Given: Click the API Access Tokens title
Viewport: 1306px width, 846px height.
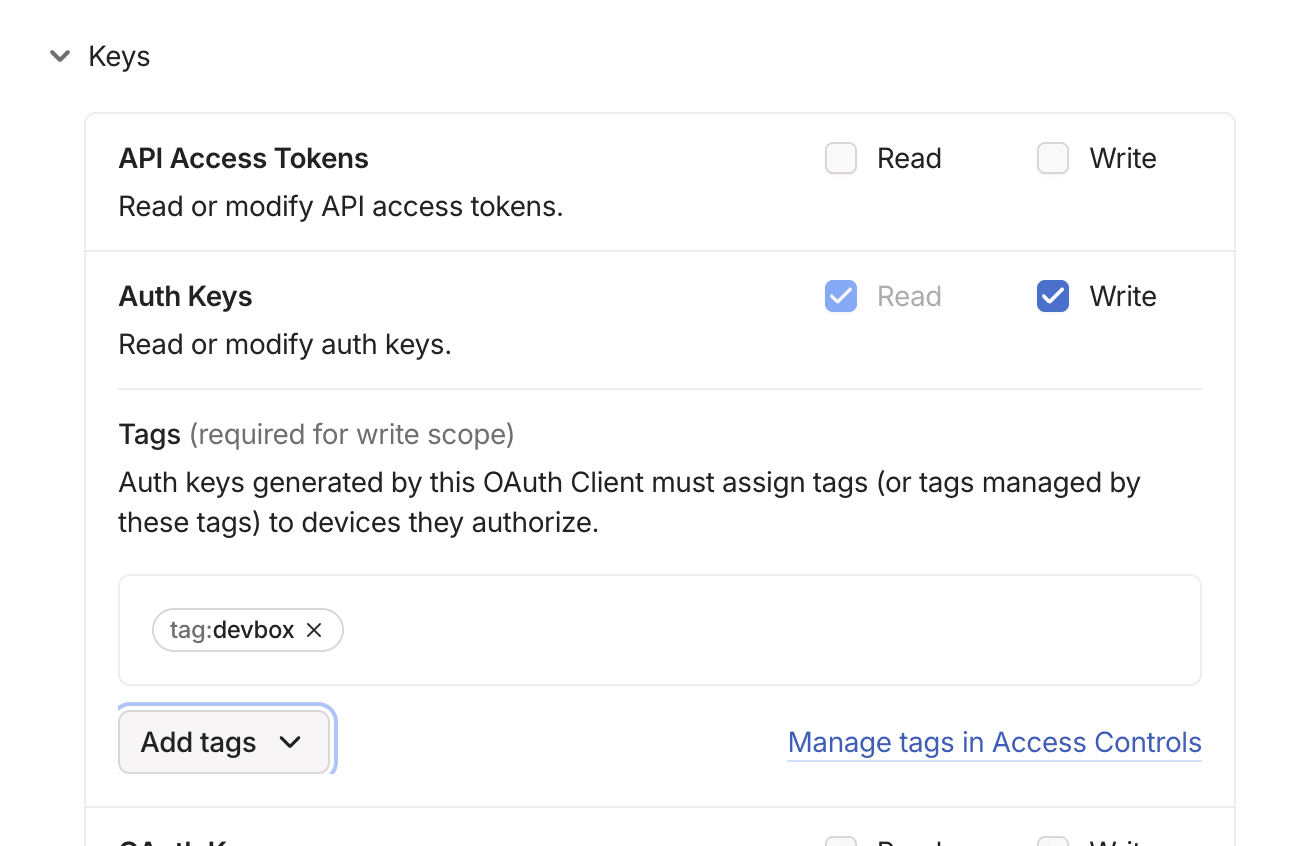Looking at the screenshot, I should [243, 158].
